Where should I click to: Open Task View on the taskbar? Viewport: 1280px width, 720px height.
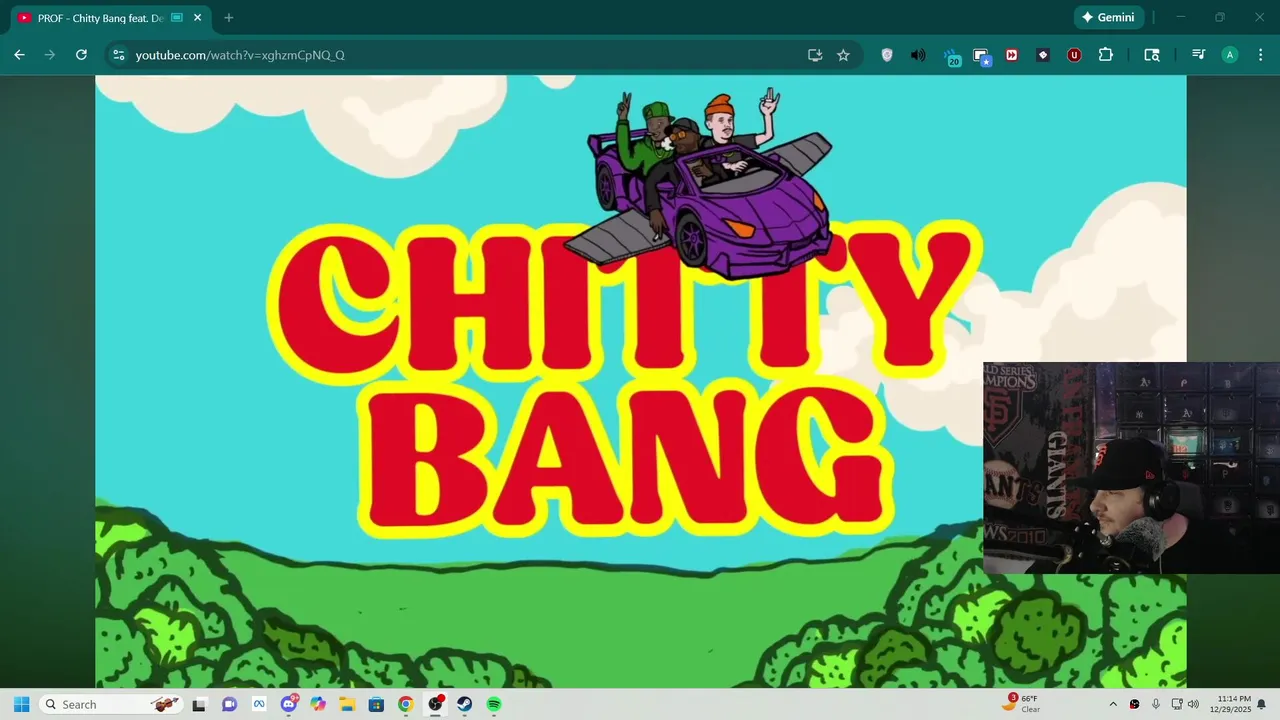[x=199, y=704]
